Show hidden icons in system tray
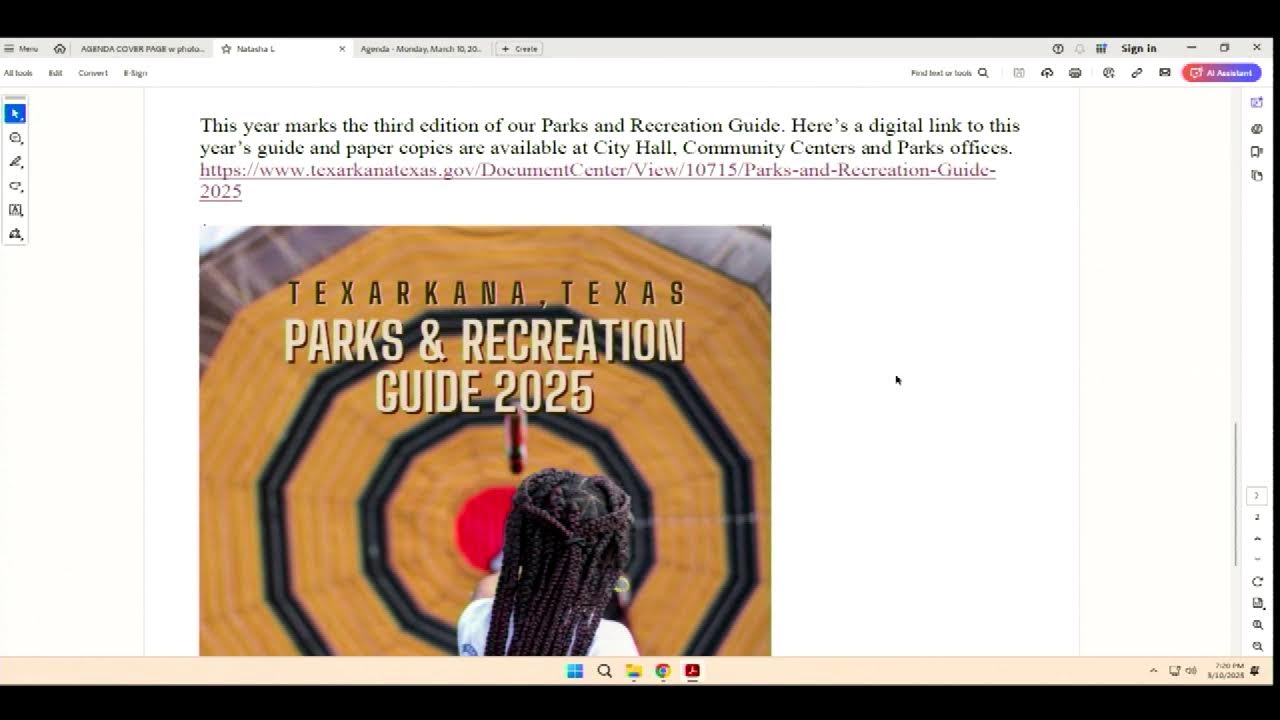Screen dimensions: 1280x720 1153,671
